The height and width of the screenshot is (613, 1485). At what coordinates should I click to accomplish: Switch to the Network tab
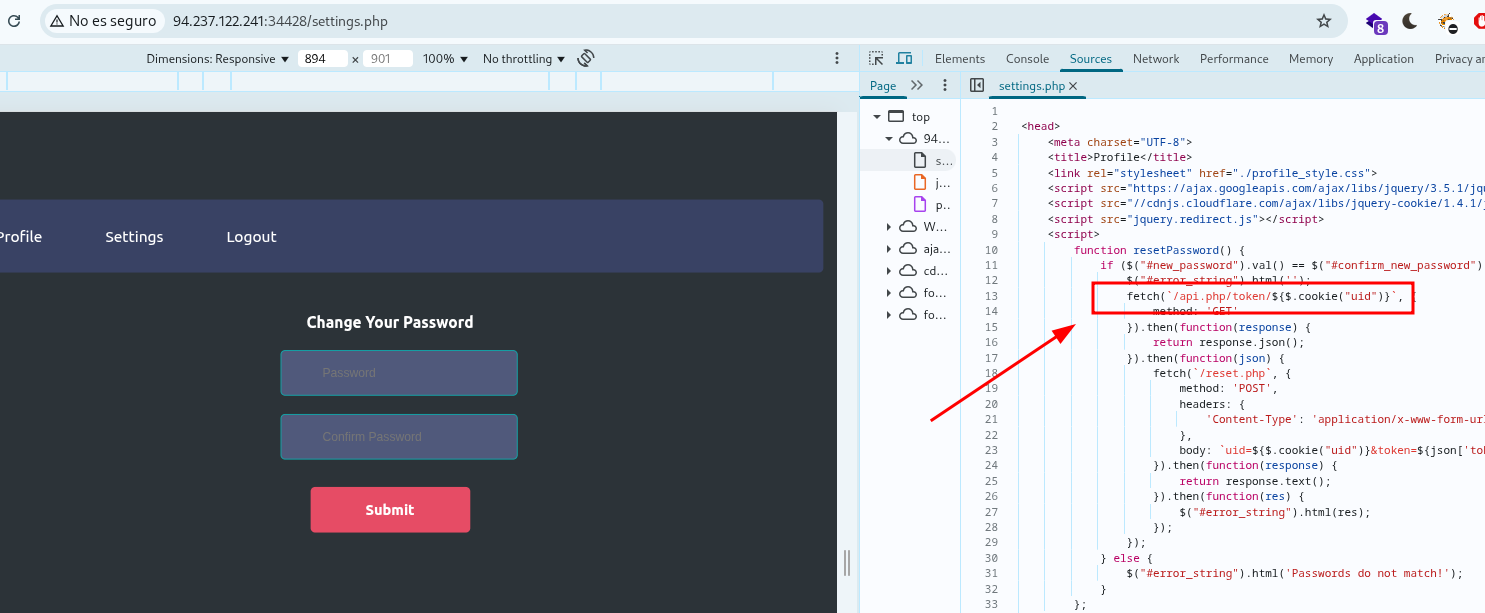click(x=1155, y=59)
